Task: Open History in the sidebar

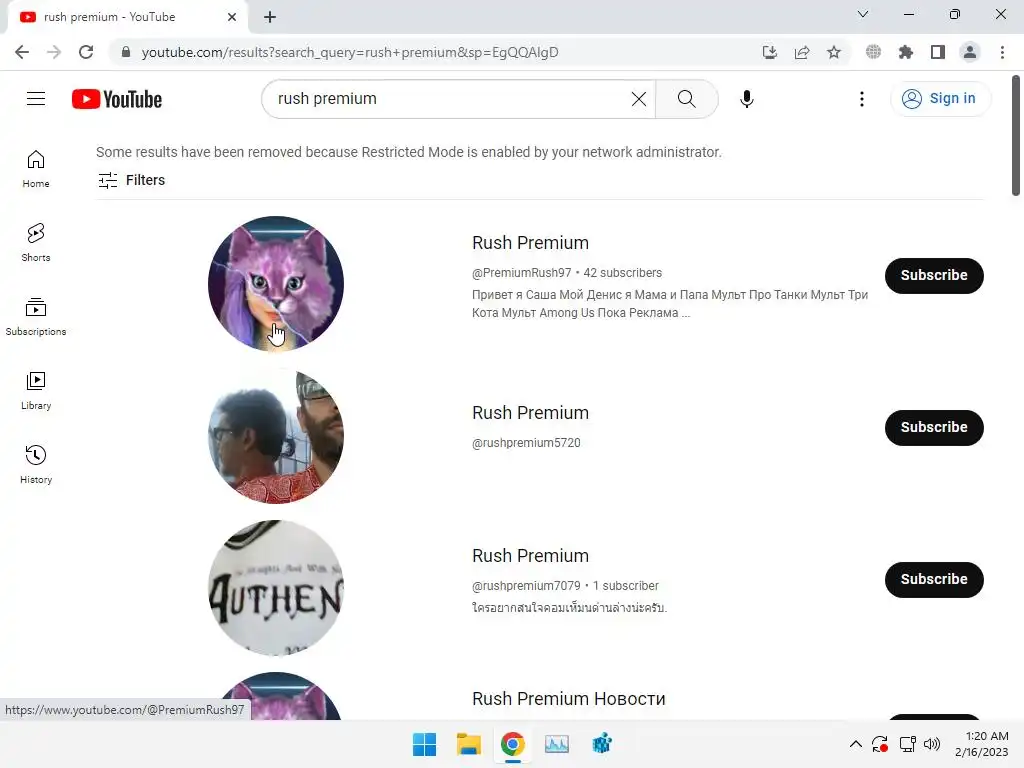Action: point(36,464)
